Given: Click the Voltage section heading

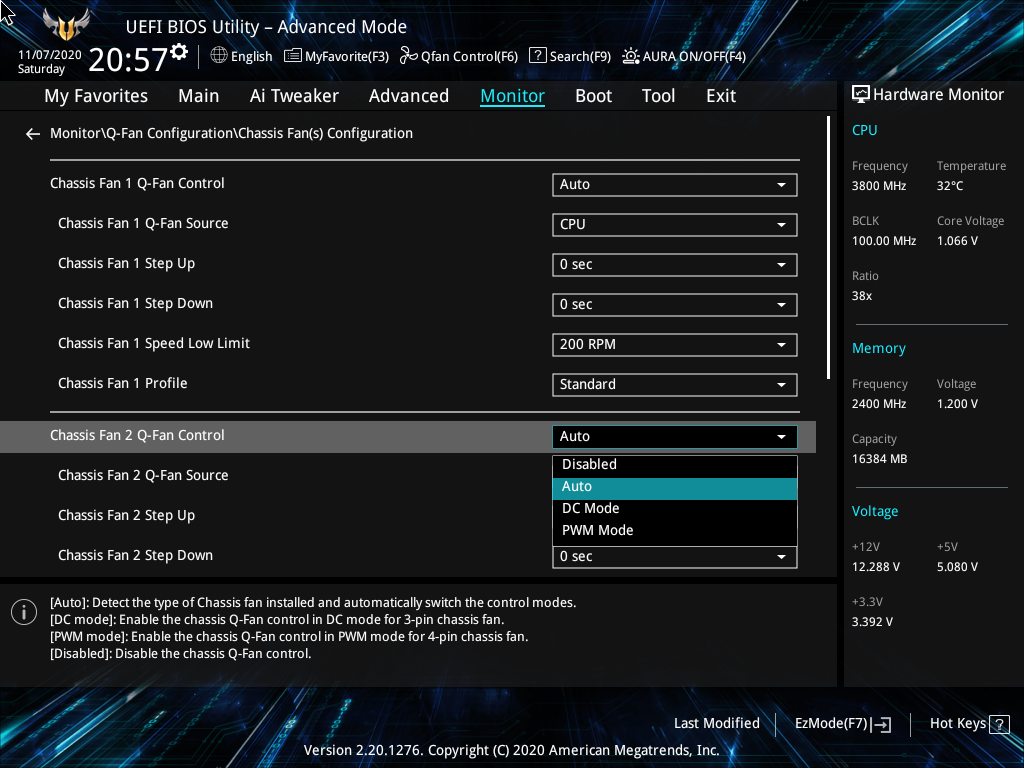Looking at the screenshot, I should coord(874,511).
